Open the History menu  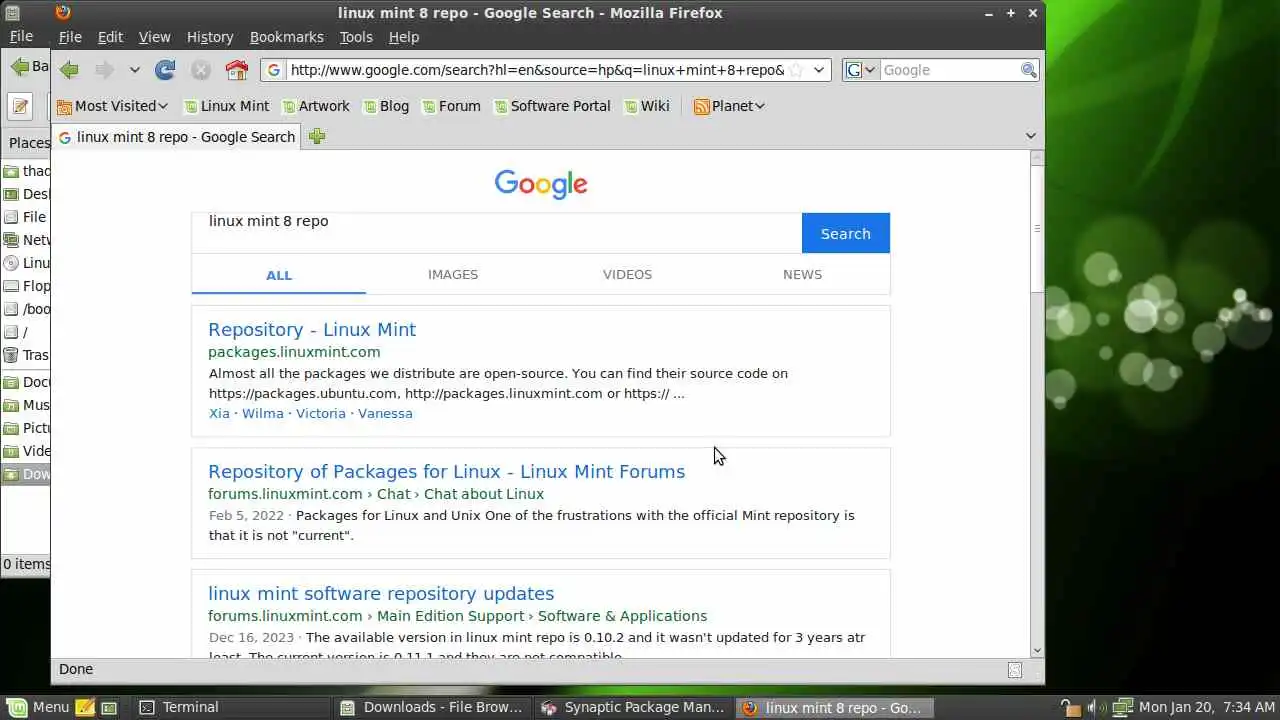point(210,37)
